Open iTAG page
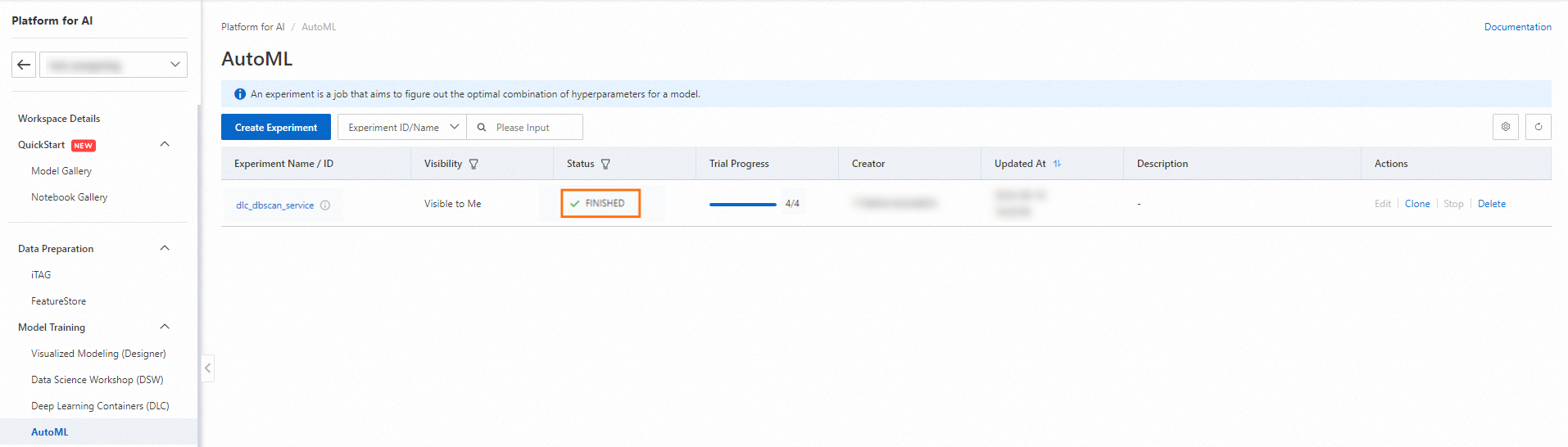 click(x=41, y=275)
